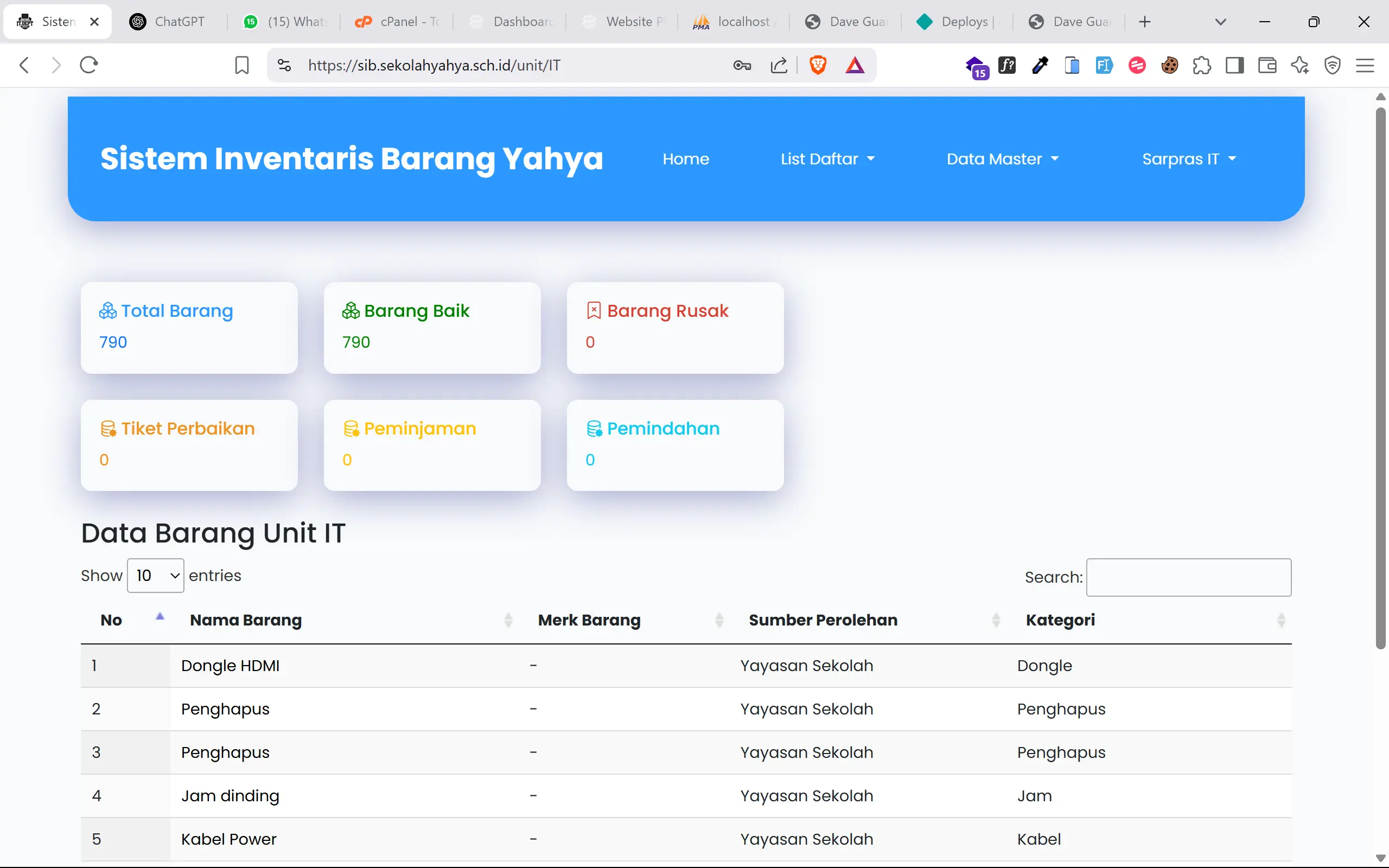Click the table Search input field
Image resolution: width=1389 pixels, height=868 pixels.
(1189, 578)
